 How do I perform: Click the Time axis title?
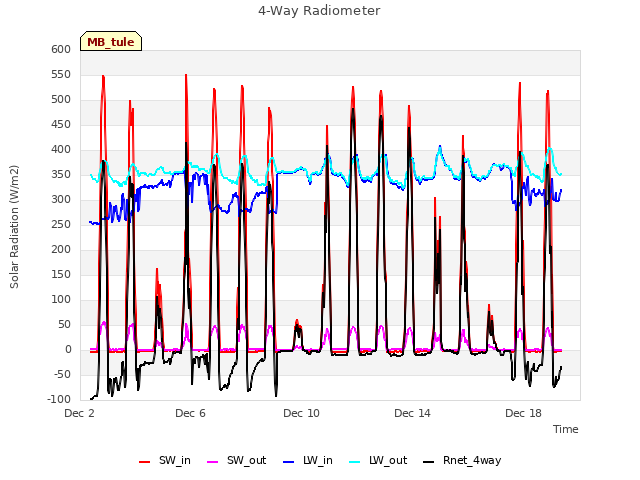click(x=566, y=429)
